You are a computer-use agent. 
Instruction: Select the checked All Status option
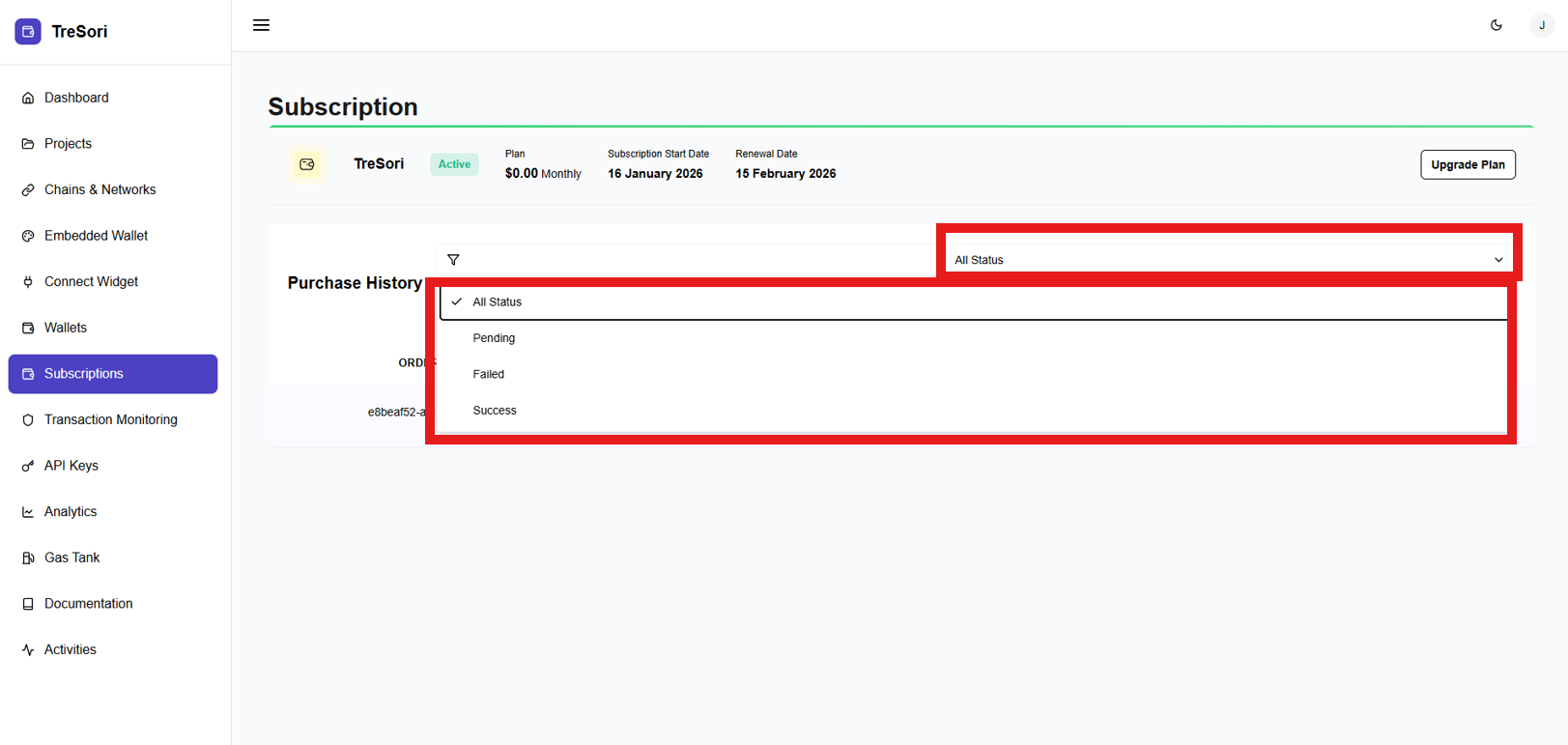tap(497, 302)
